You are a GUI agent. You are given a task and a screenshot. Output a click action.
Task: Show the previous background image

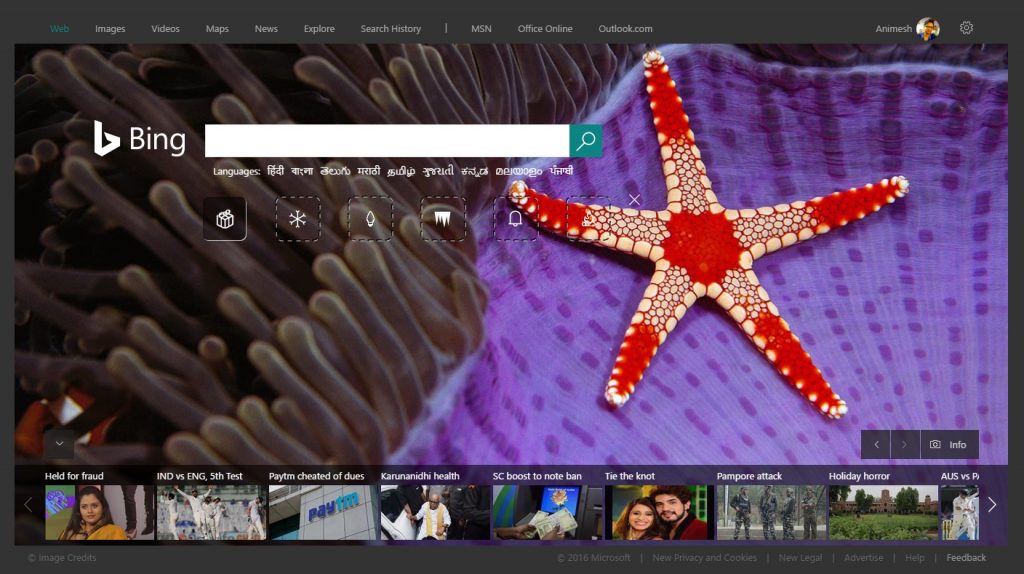(x=876, y=444)
